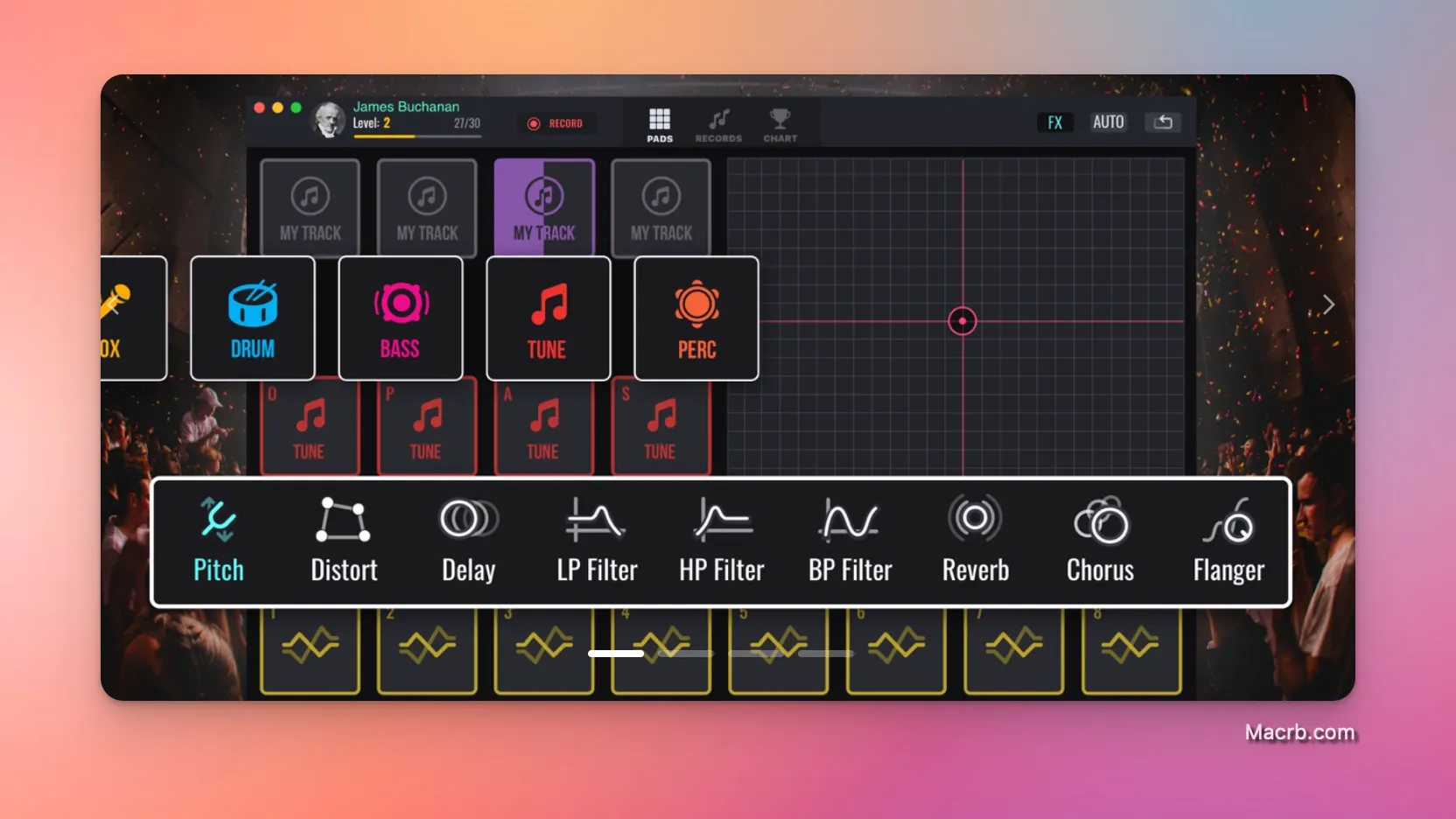Open the BASS sound category
This screenshot has height=819, width=1456.
401,318
